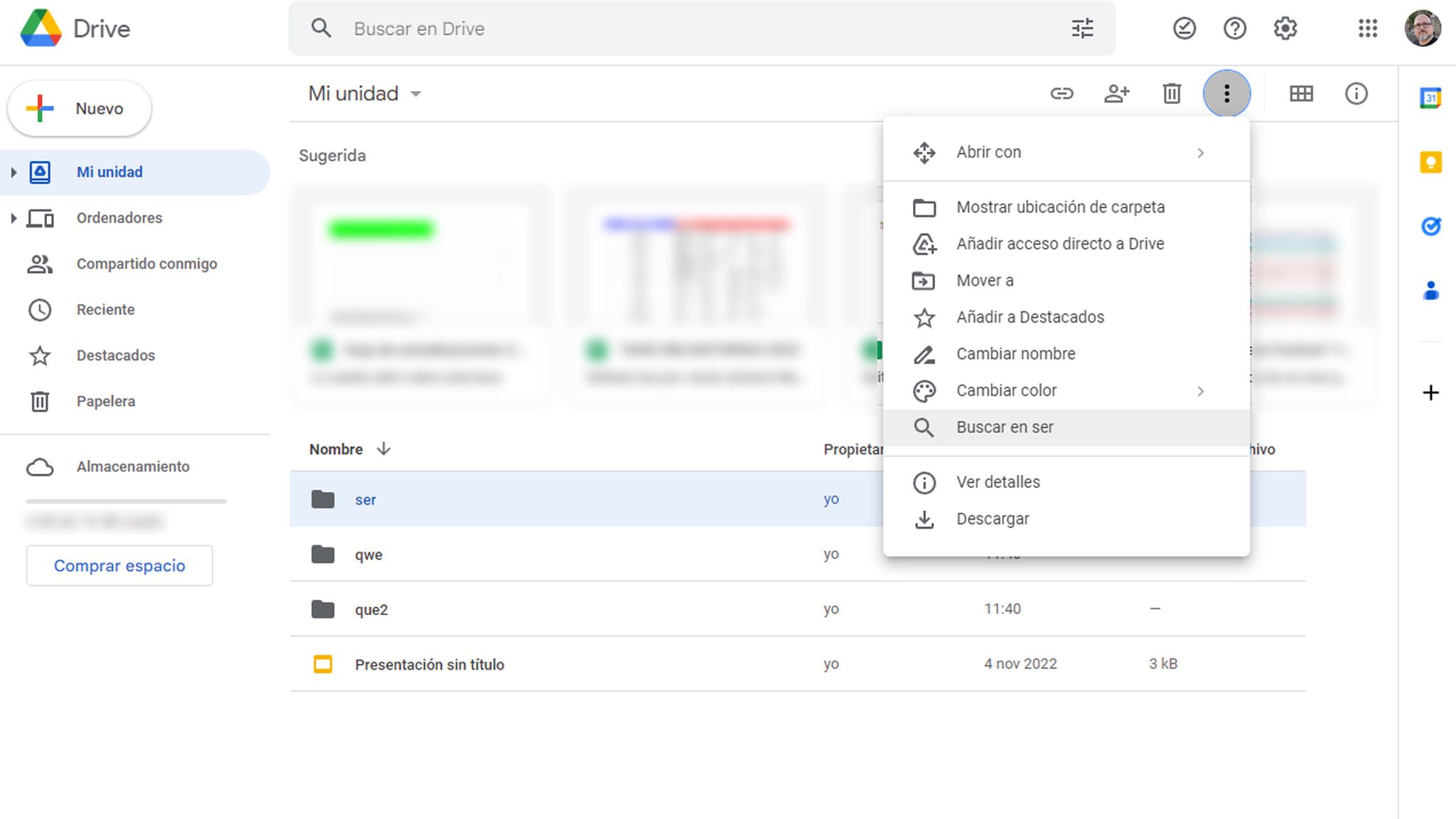Image resolution: width=1456 pixels, height=819 pixels.
Task: Choose Descargar in the context menu
Action: tap(993, 518)
